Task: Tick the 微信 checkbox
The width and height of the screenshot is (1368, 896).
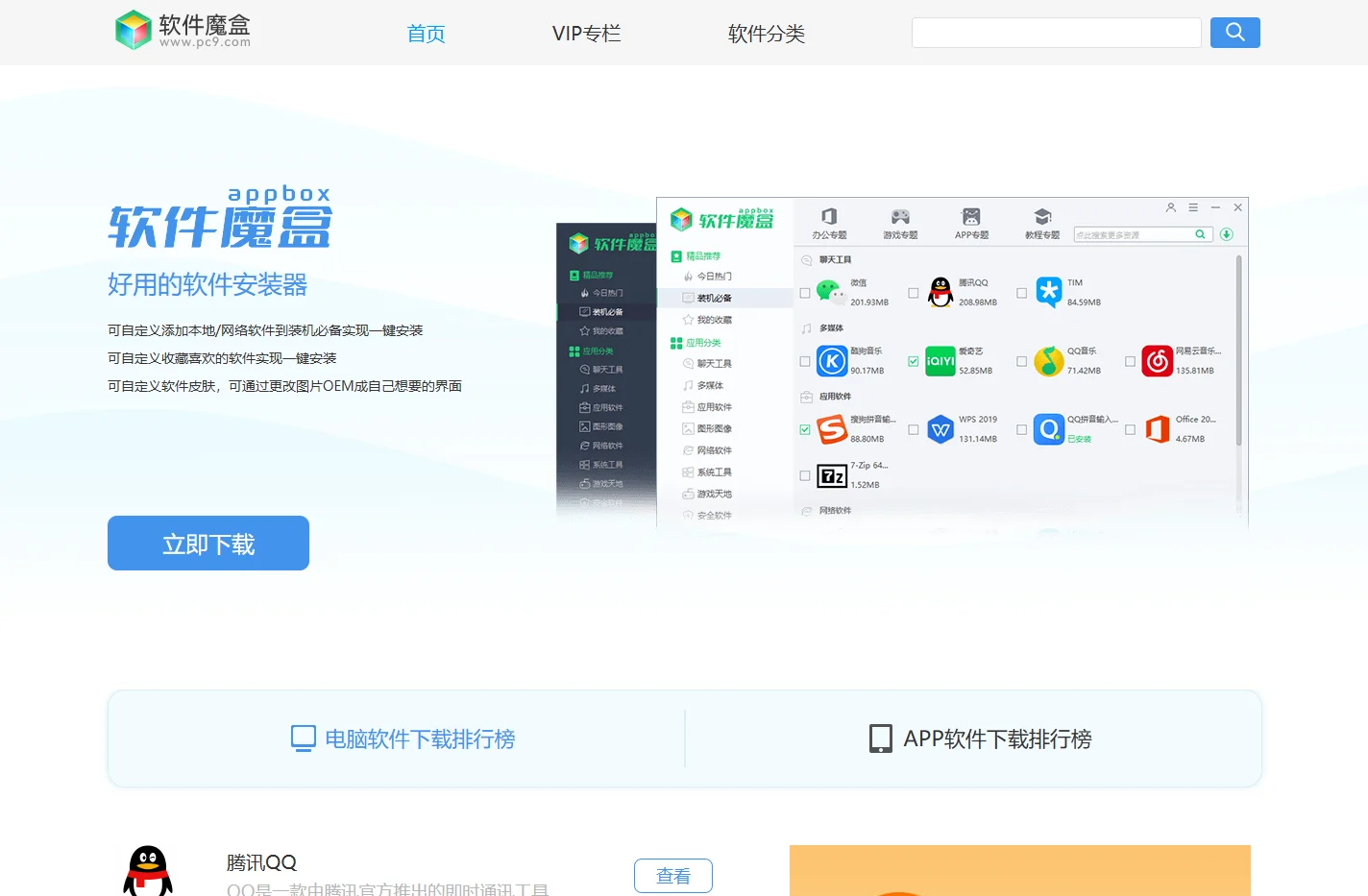Action: click(805, 293)
